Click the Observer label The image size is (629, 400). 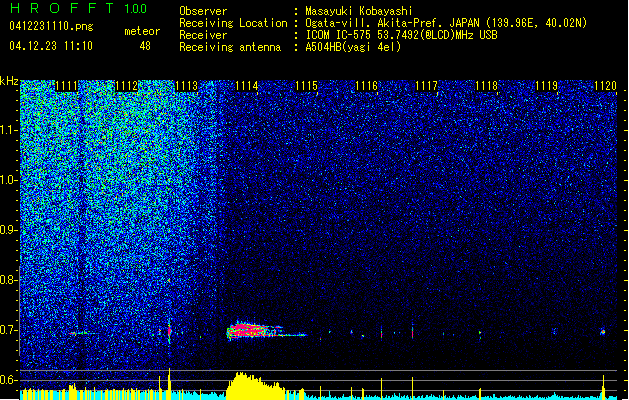pyautogui.click(x=203, y=11)
